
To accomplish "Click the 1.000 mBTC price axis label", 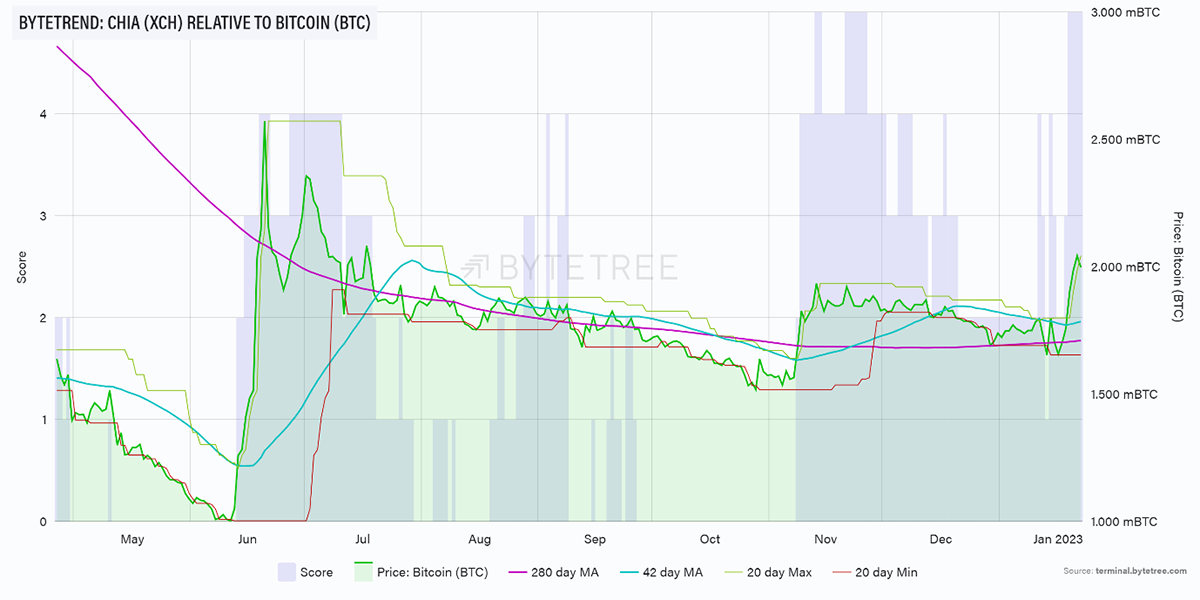I will point(1127,522).
